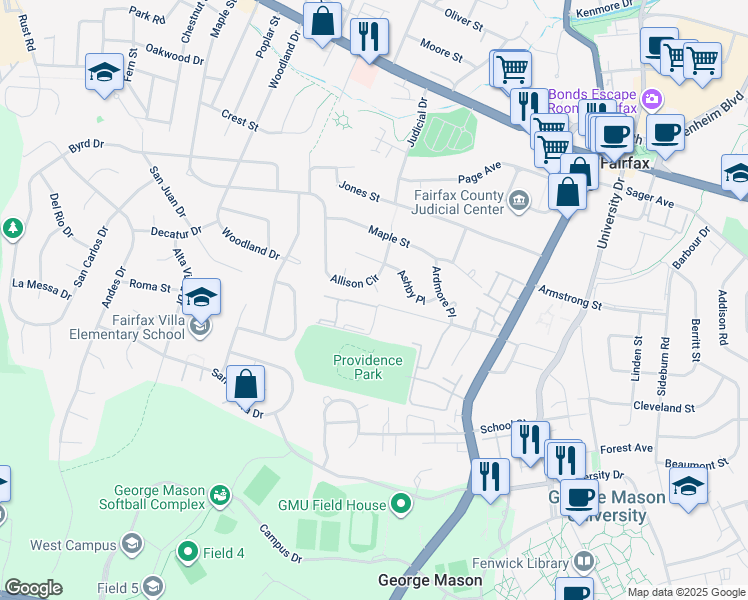This screenshot has width=748, height=600.
Task: Open the shopping bag marker on Santa Clara Dr
Action: (x=245, y=385)
